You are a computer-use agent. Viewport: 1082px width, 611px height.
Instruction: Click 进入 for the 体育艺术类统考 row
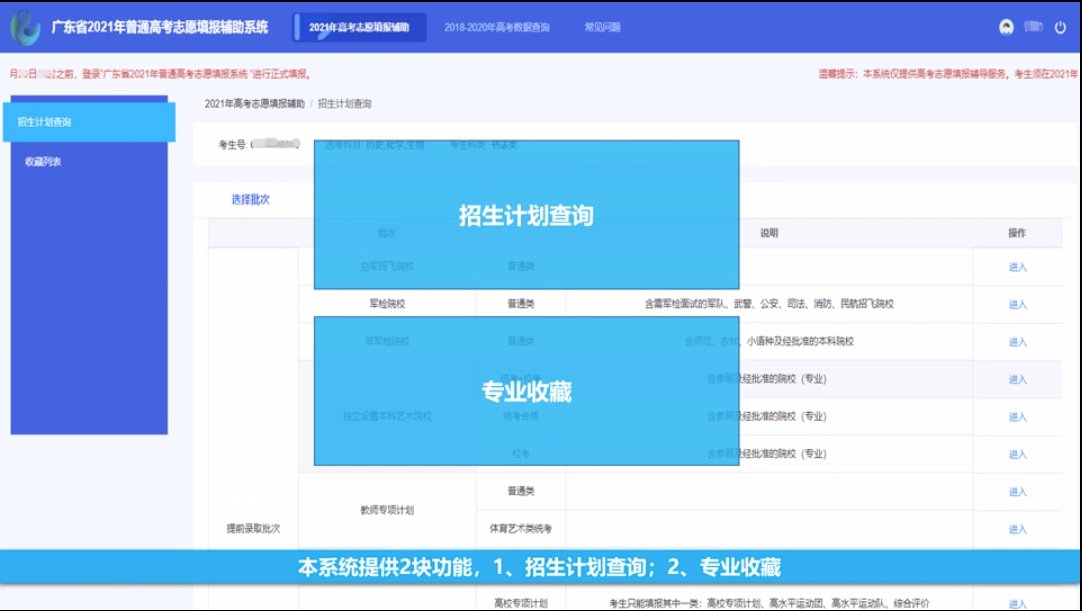1017,529
